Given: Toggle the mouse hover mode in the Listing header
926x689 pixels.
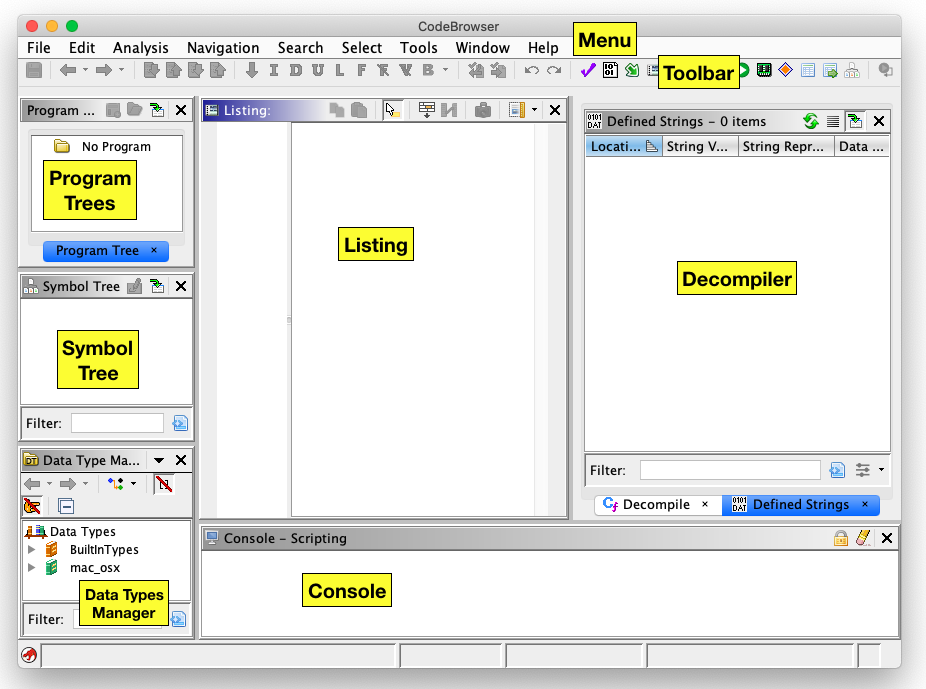Looking at the screenshot, I should (392, 110).
